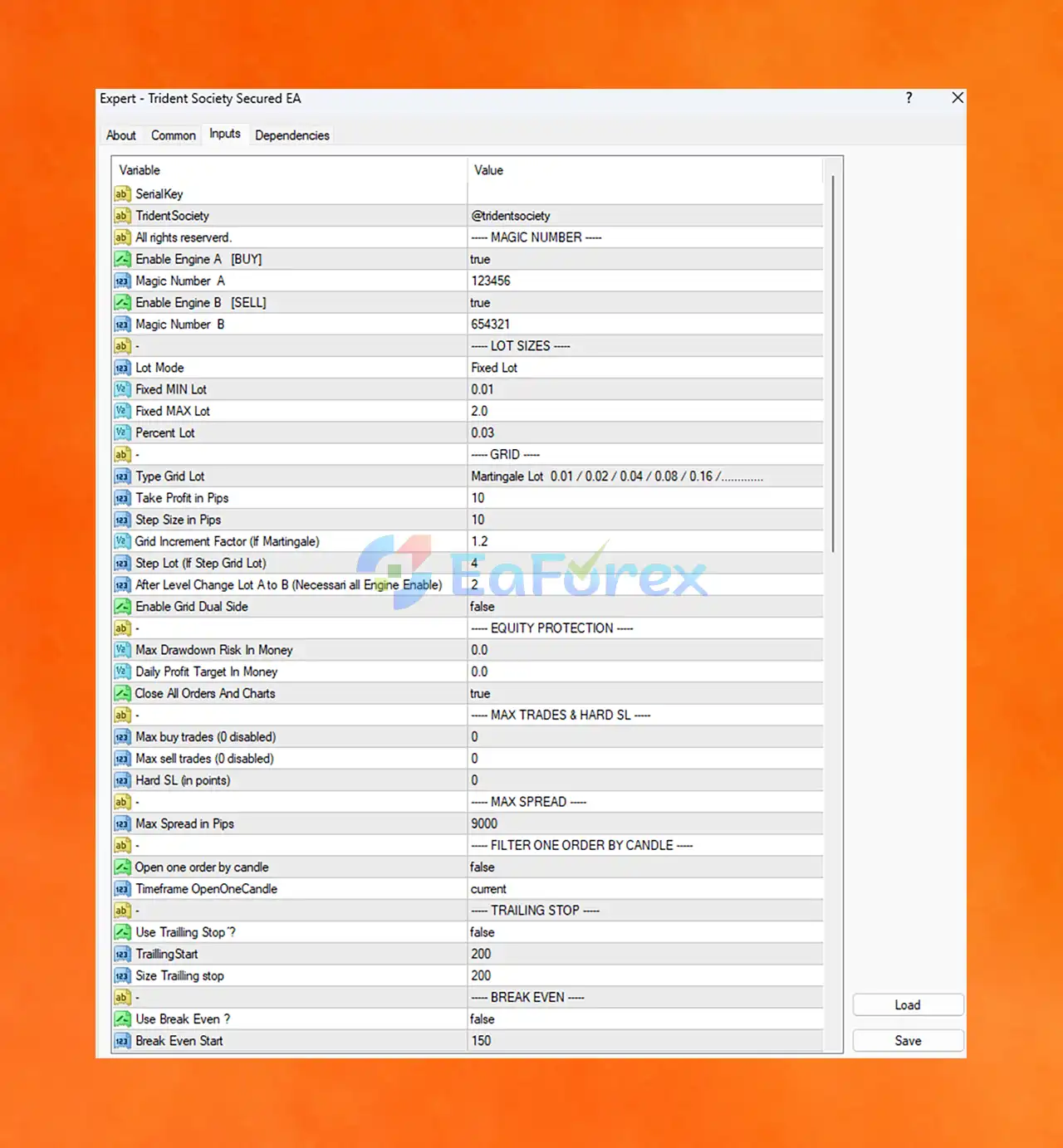Screen dimensions: 1063x1148
Task: Click the icon beside Open one order by candle
Action: [122, 867]
